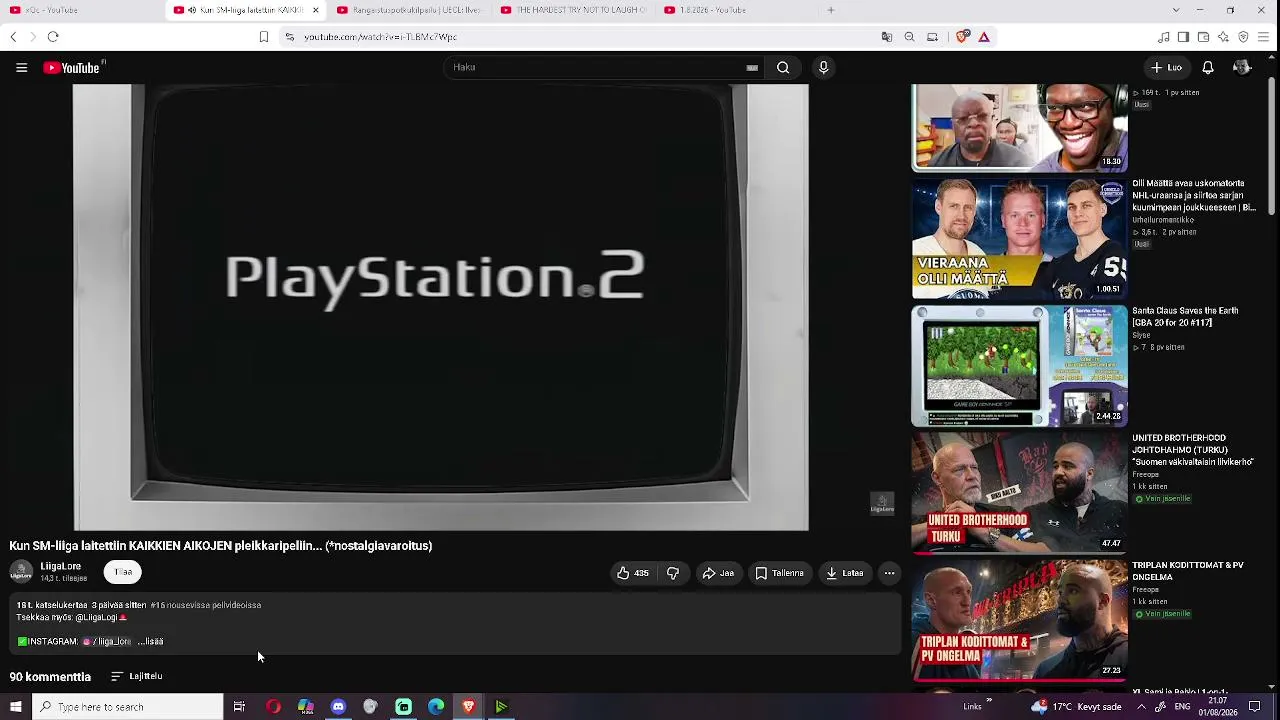The height and width of the screenshot is (720, 1280).
Task: Go to YouTube home via logo
Action: [x=73, y=68]
